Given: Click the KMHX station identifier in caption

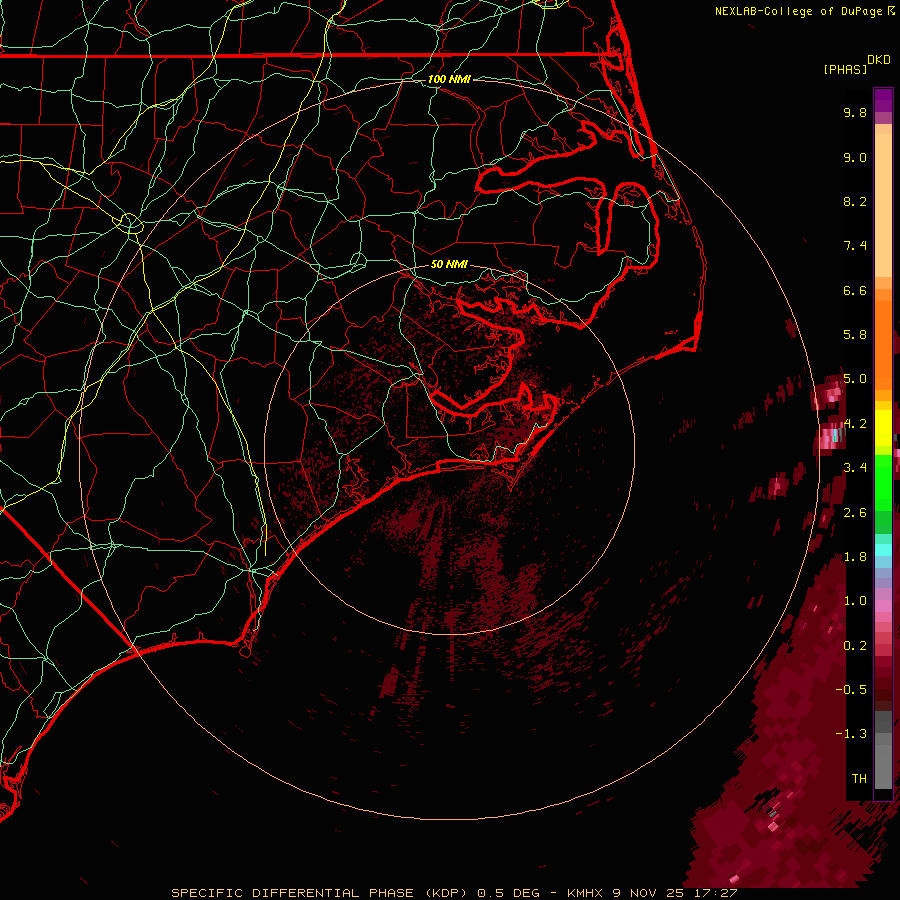Looking at the screenshot, I should pos(585,893).
